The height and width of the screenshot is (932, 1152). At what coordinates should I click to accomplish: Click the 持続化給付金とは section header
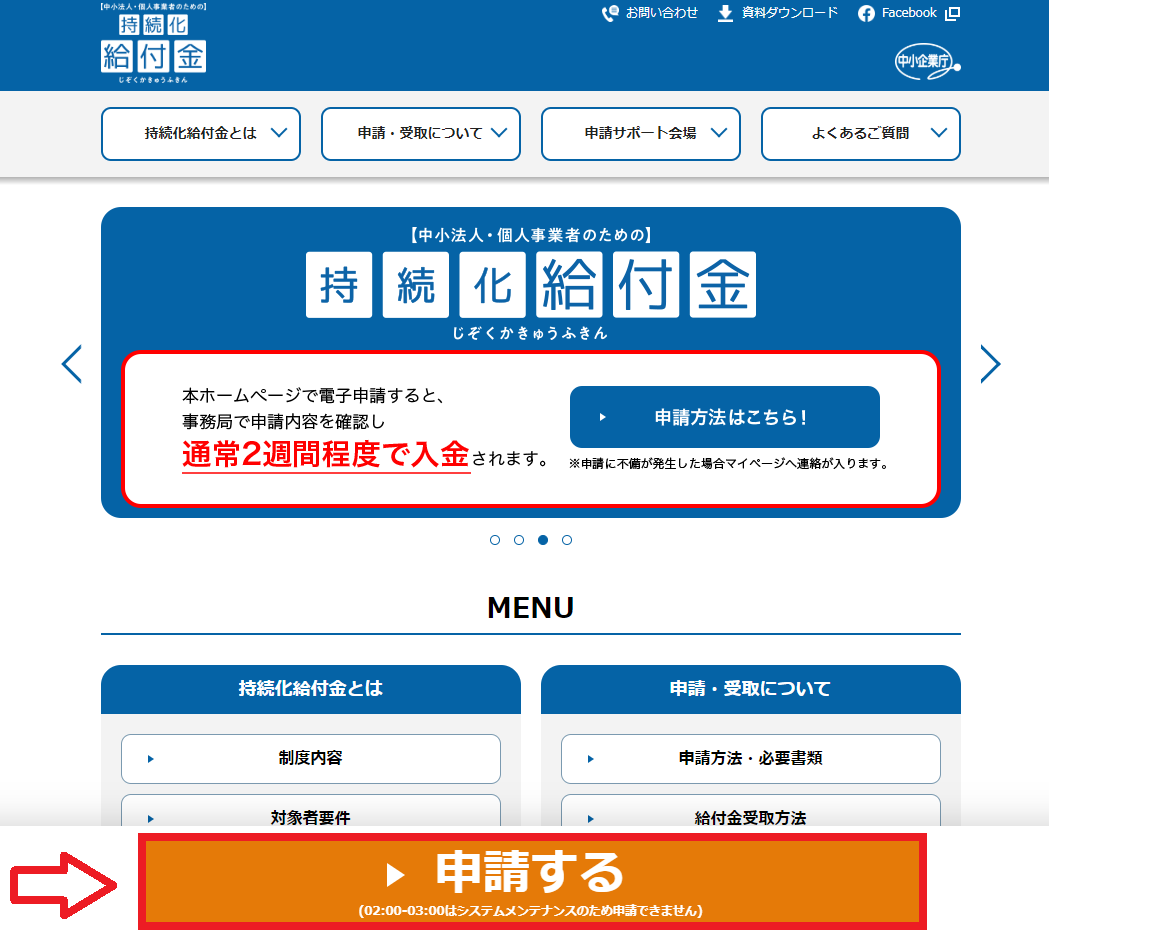[x=311, y=689]
